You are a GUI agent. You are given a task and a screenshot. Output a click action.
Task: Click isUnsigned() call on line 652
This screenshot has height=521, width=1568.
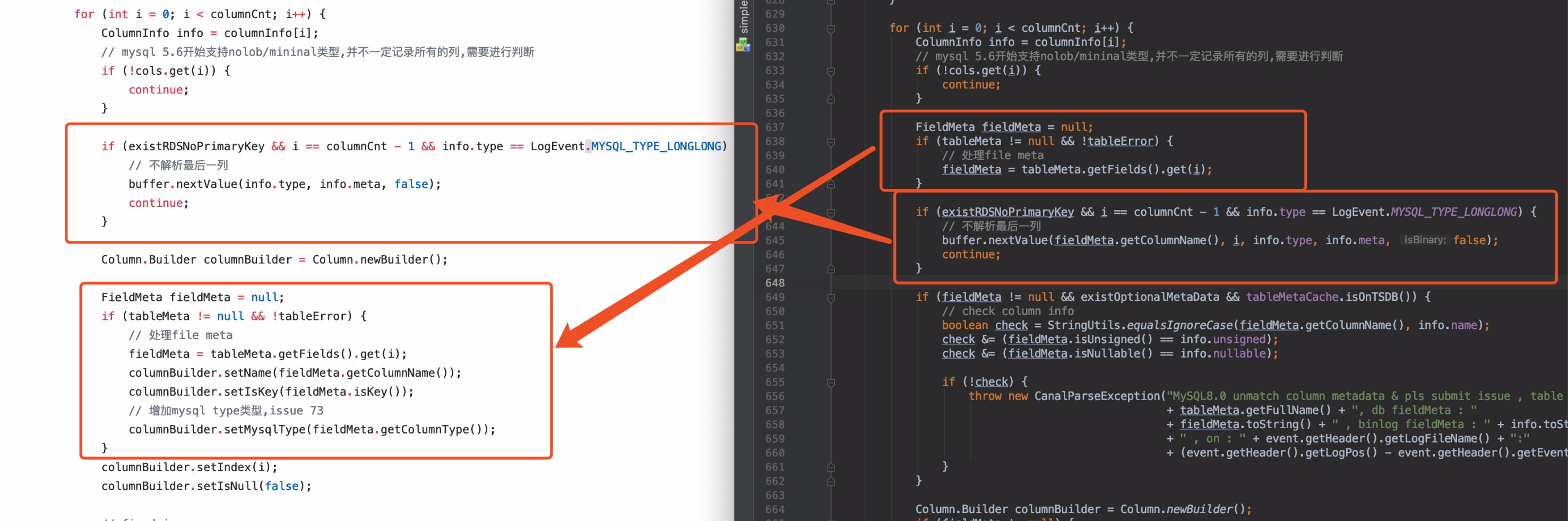pos(1113,340)
